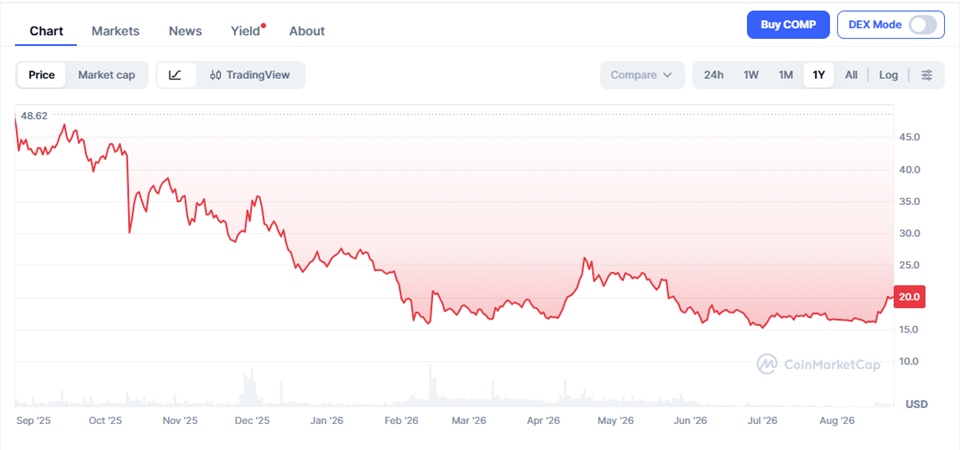This screenshot has height=450, width=960.
Task: Enable Log scale on chart
Action: click(x=888, y=75)
